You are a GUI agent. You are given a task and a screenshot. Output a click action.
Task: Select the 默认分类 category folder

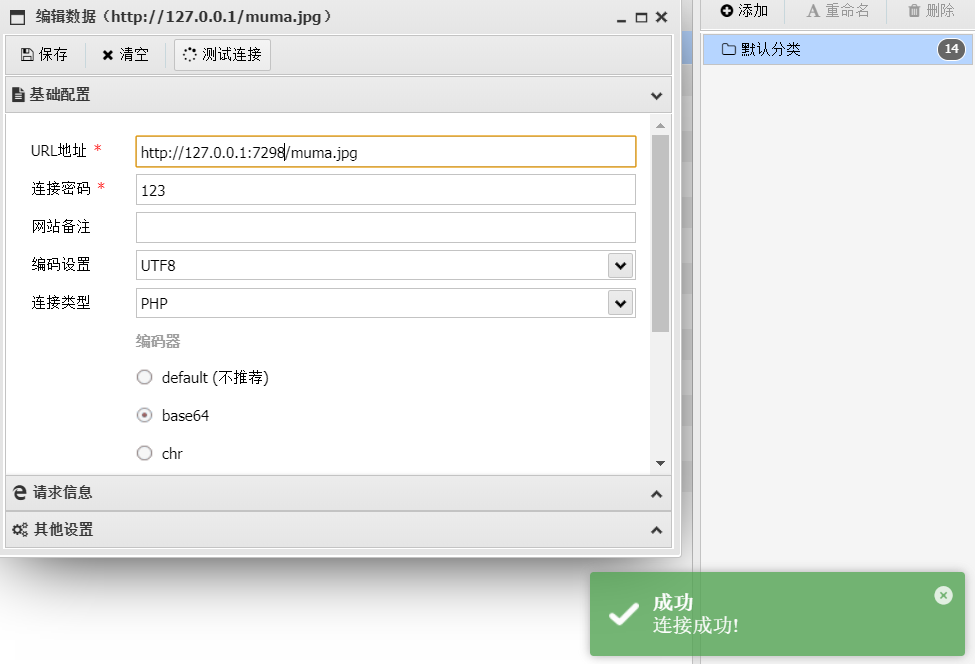[x=838, y=49]
